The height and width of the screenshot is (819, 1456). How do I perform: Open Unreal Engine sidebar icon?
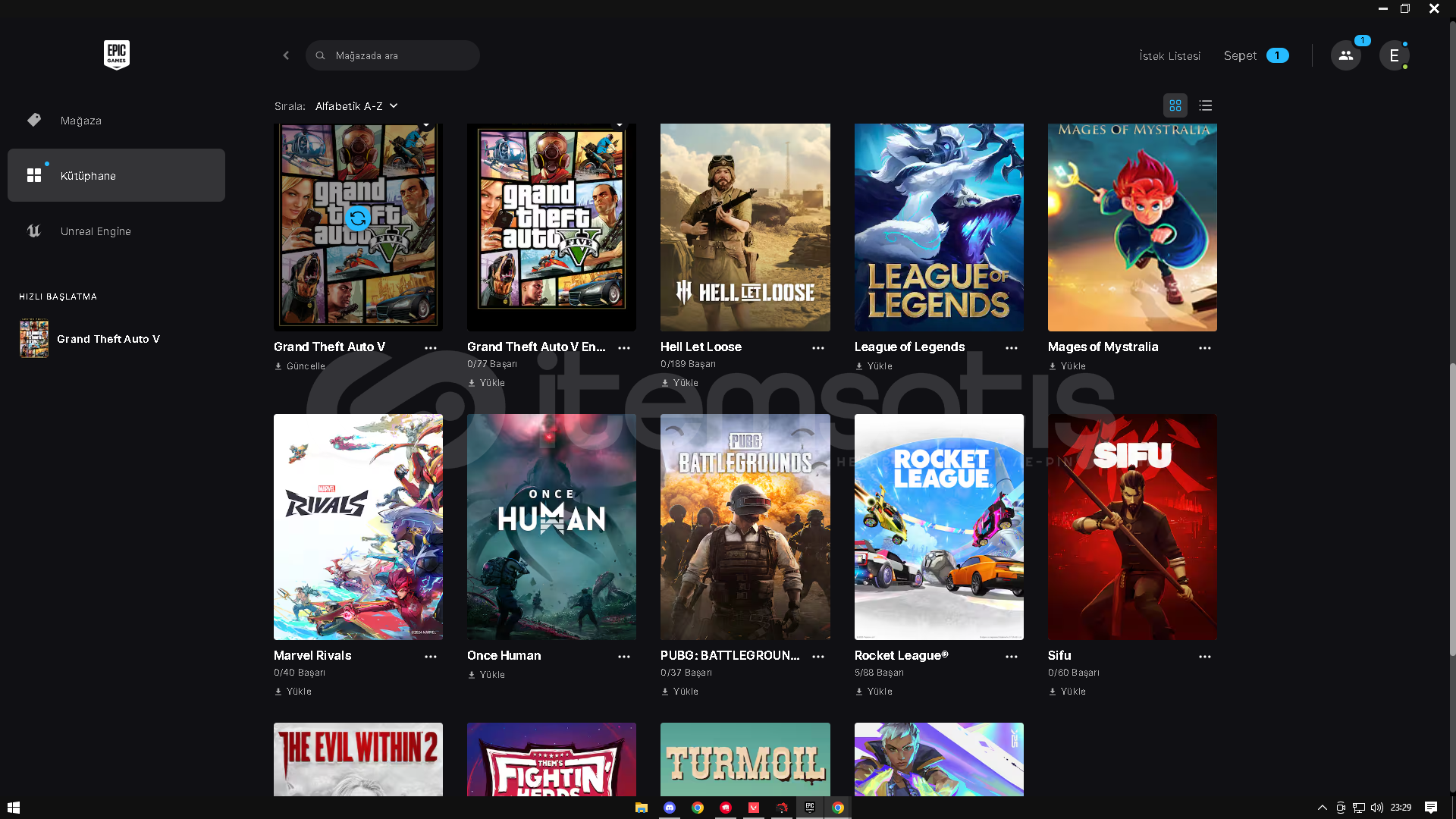34,231
